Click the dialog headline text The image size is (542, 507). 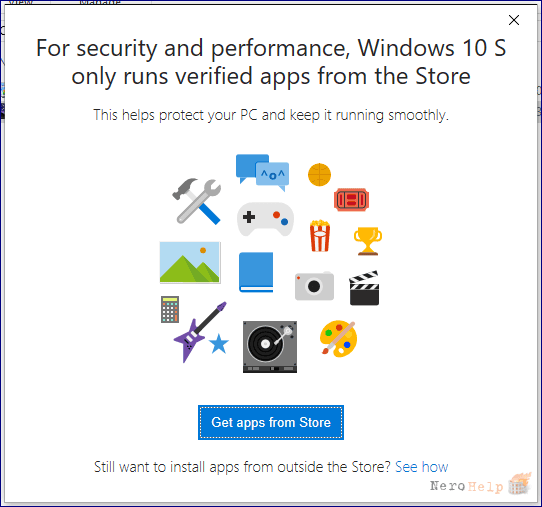[271, 62]
